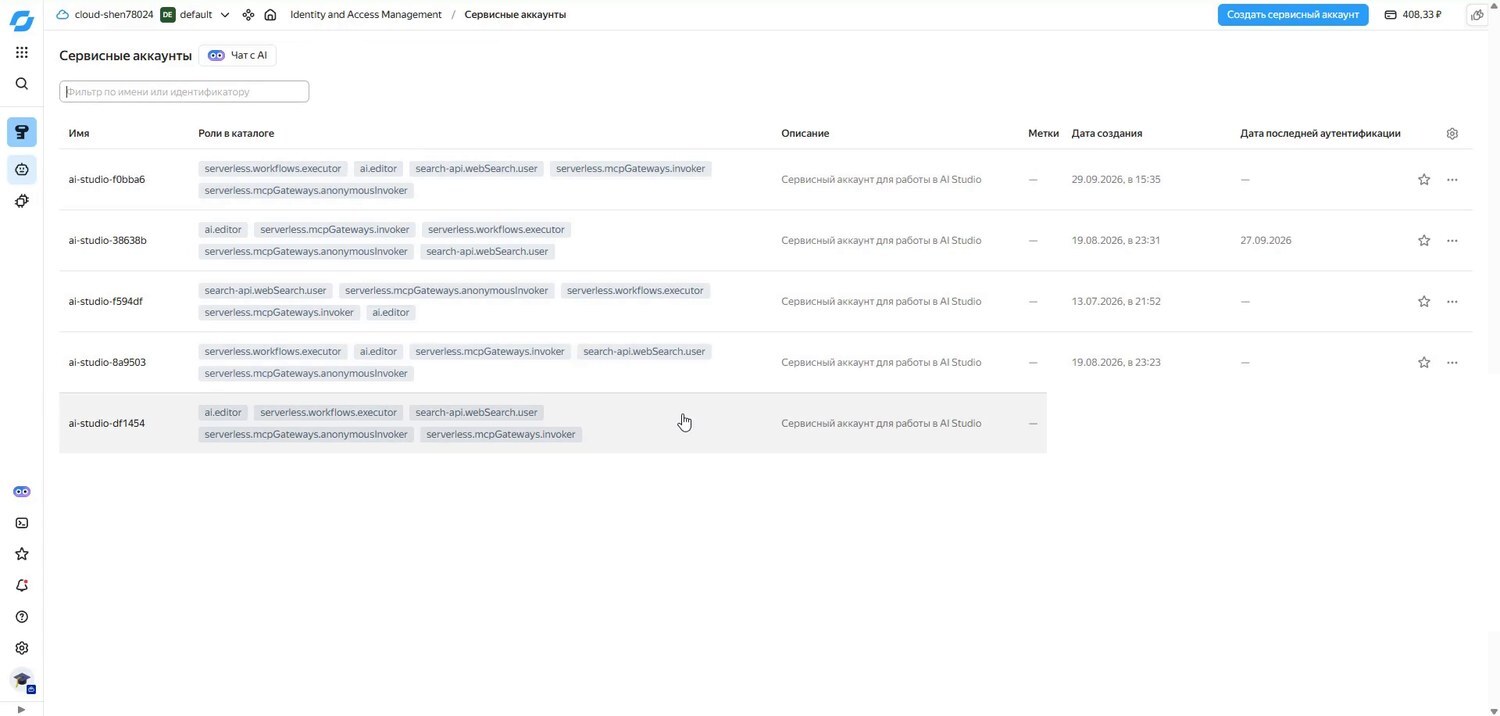This screenshot has width=1500, height=716.
Task: Open the all services grid icon
Action: click(22, 53)
